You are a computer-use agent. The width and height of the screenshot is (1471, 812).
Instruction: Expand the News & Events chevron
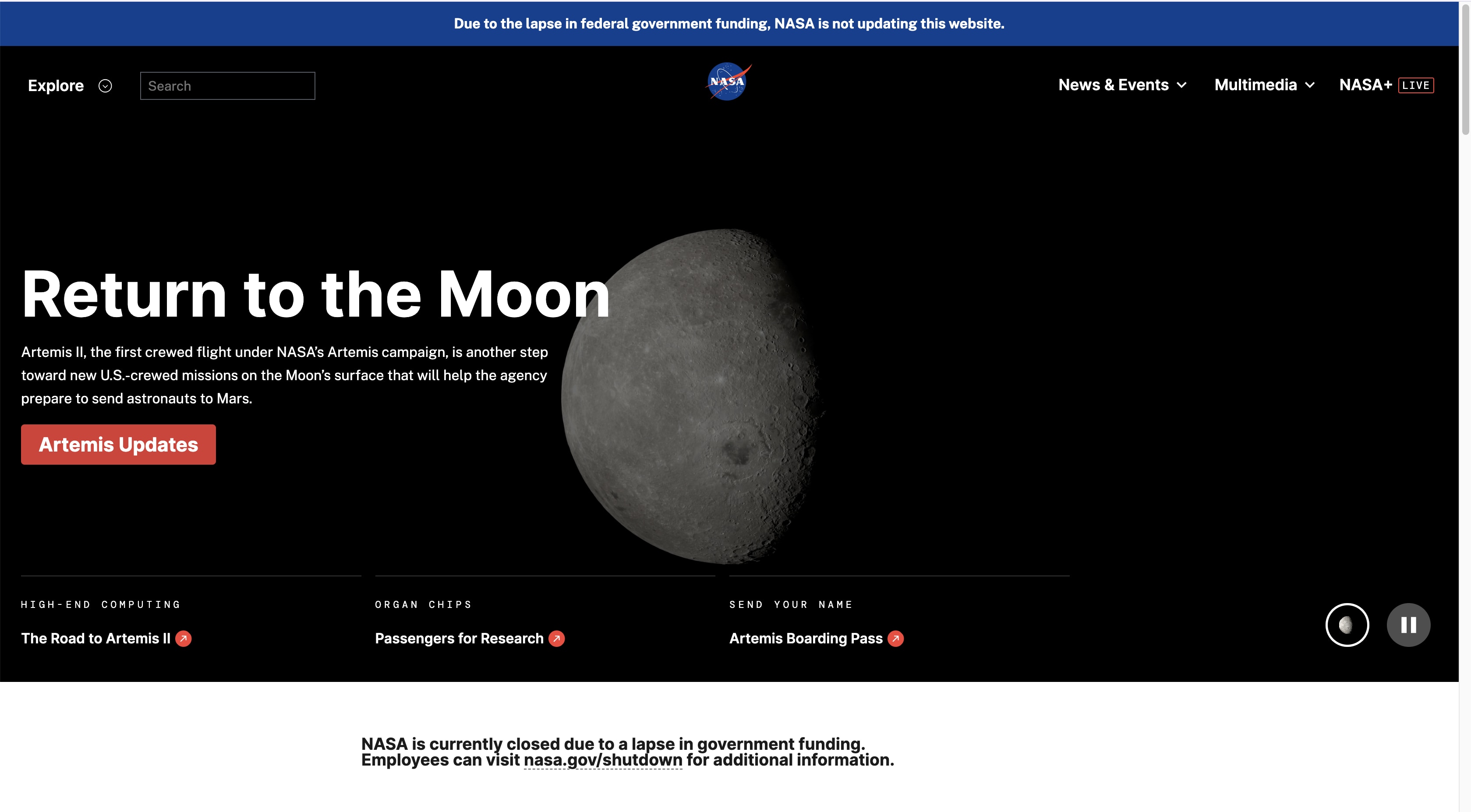click(1182, 85)
